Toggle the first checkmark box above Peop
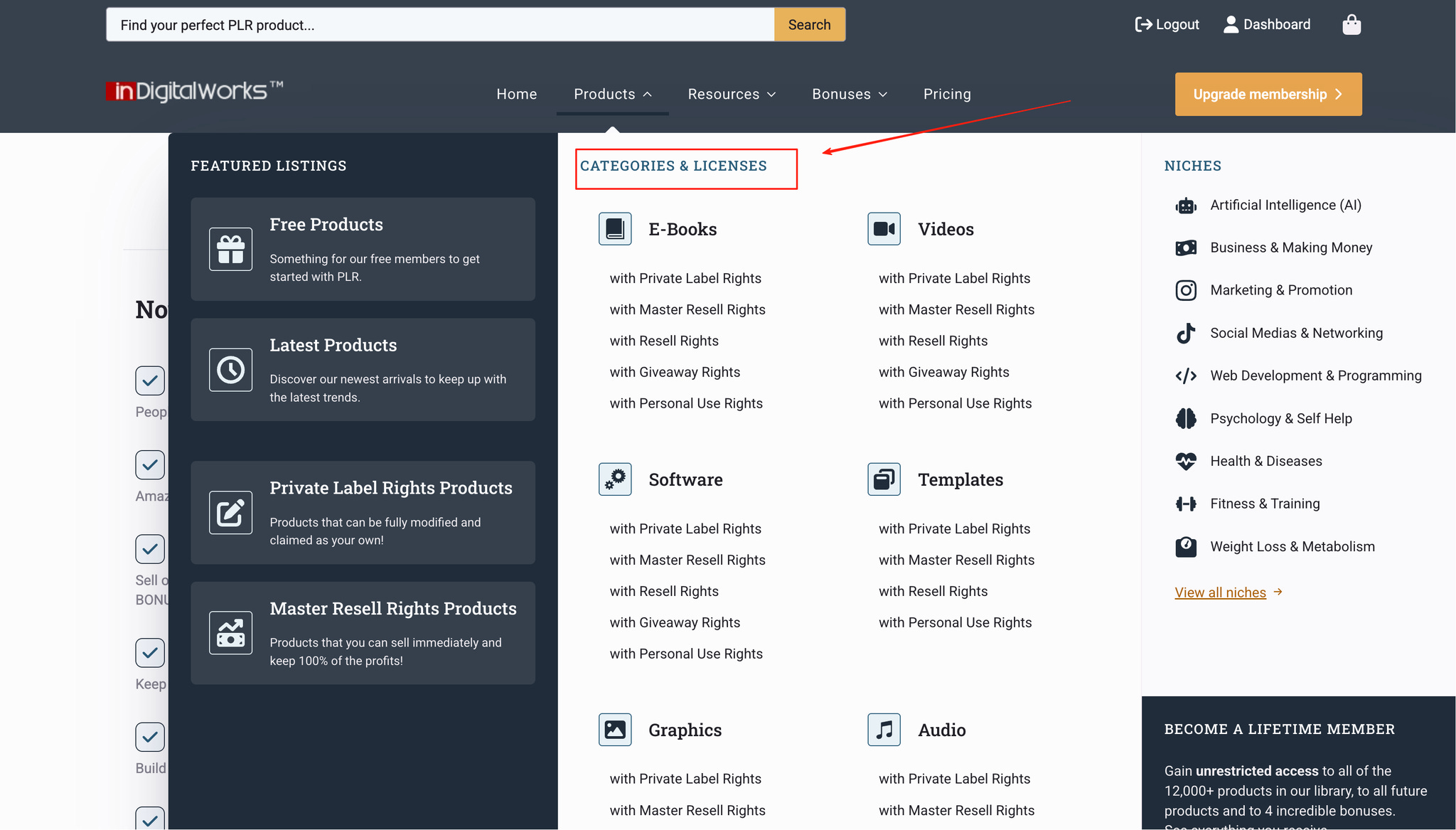This screenshot has height=830, width=1456. pyautogui.click(x=150, y=381)
